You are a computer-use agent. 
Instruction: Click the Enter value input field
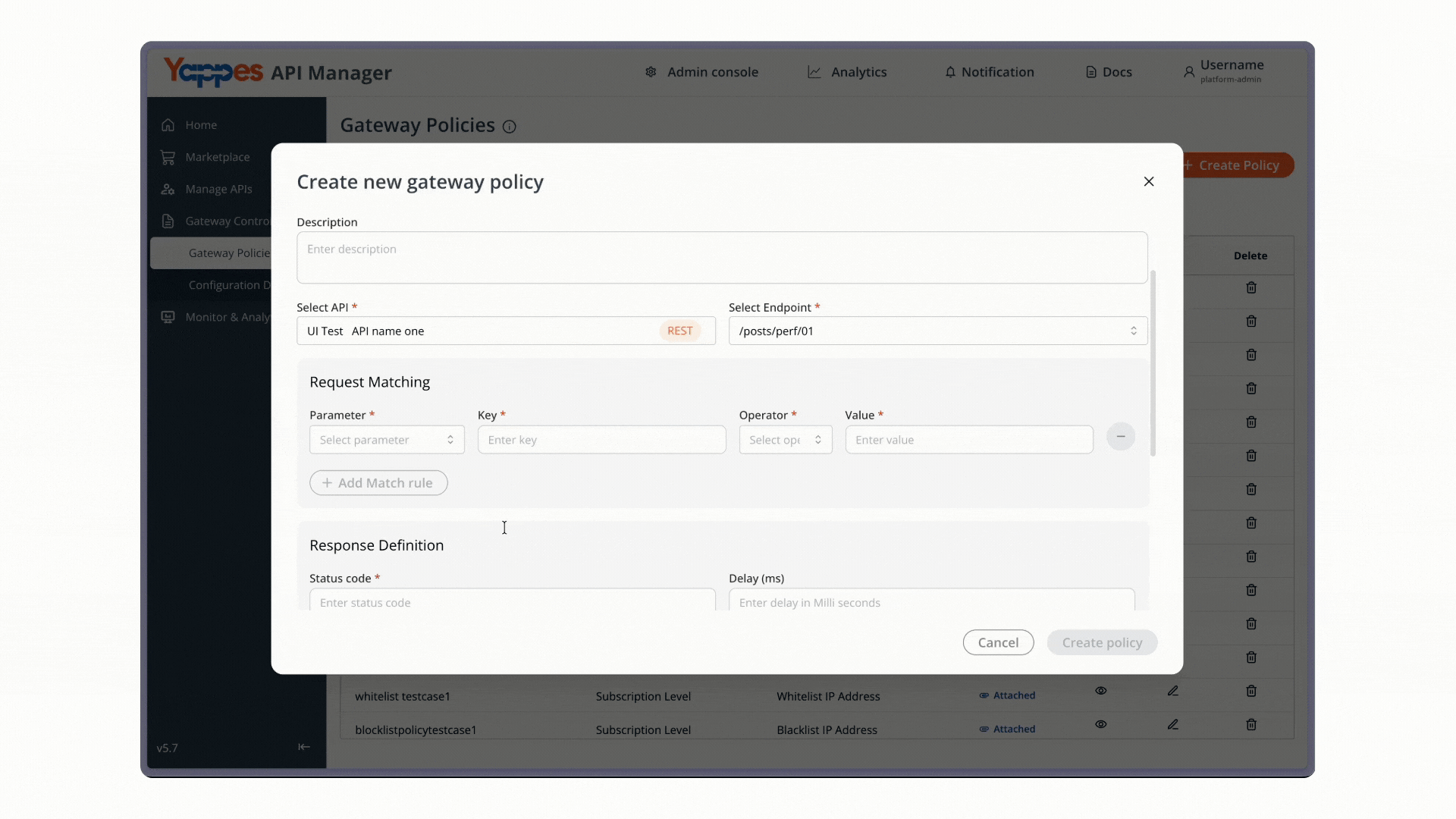click(x=969, y=440)
